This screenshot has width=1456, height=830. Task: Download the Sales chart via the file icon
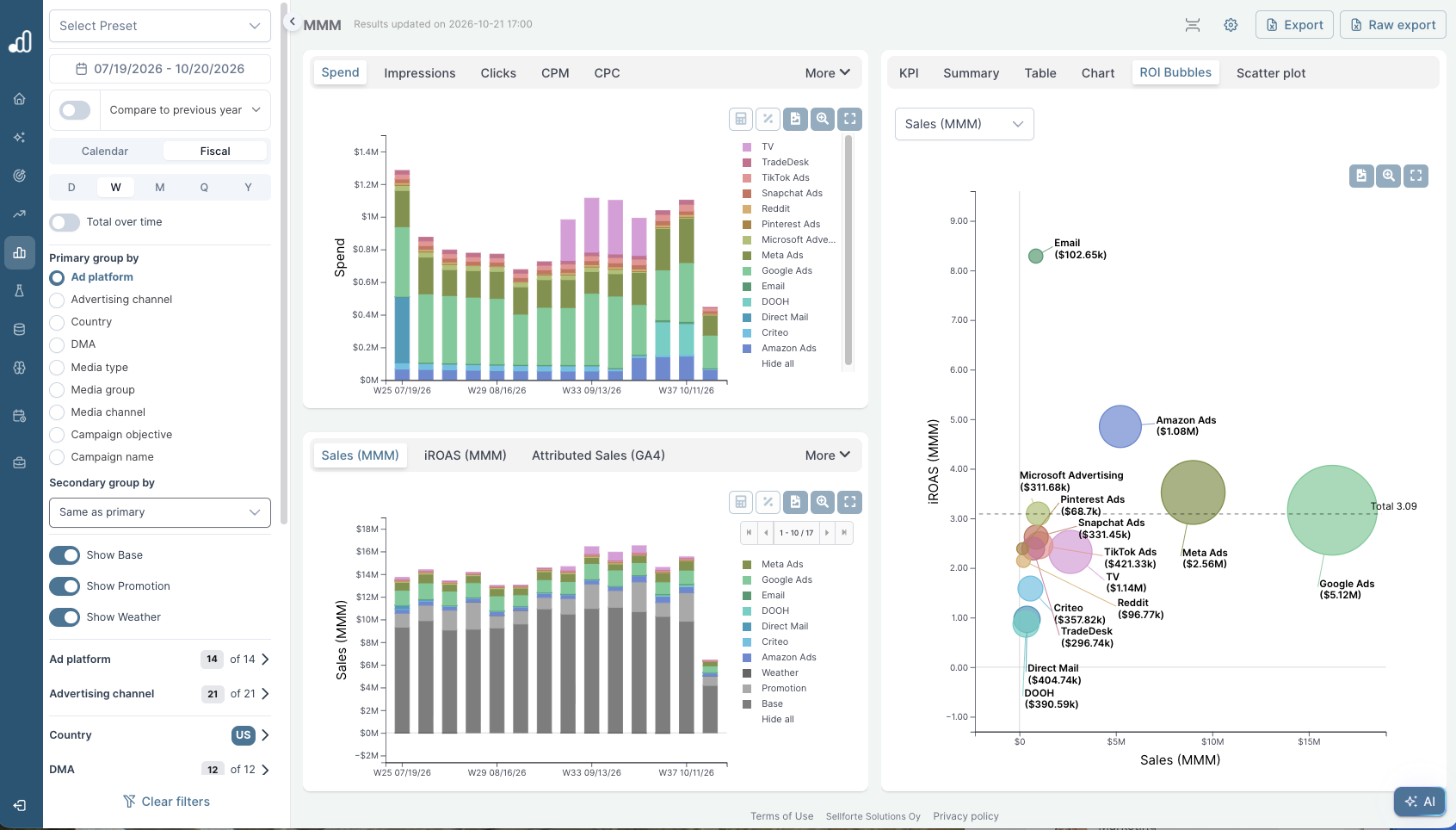click(x=795, y=502)
